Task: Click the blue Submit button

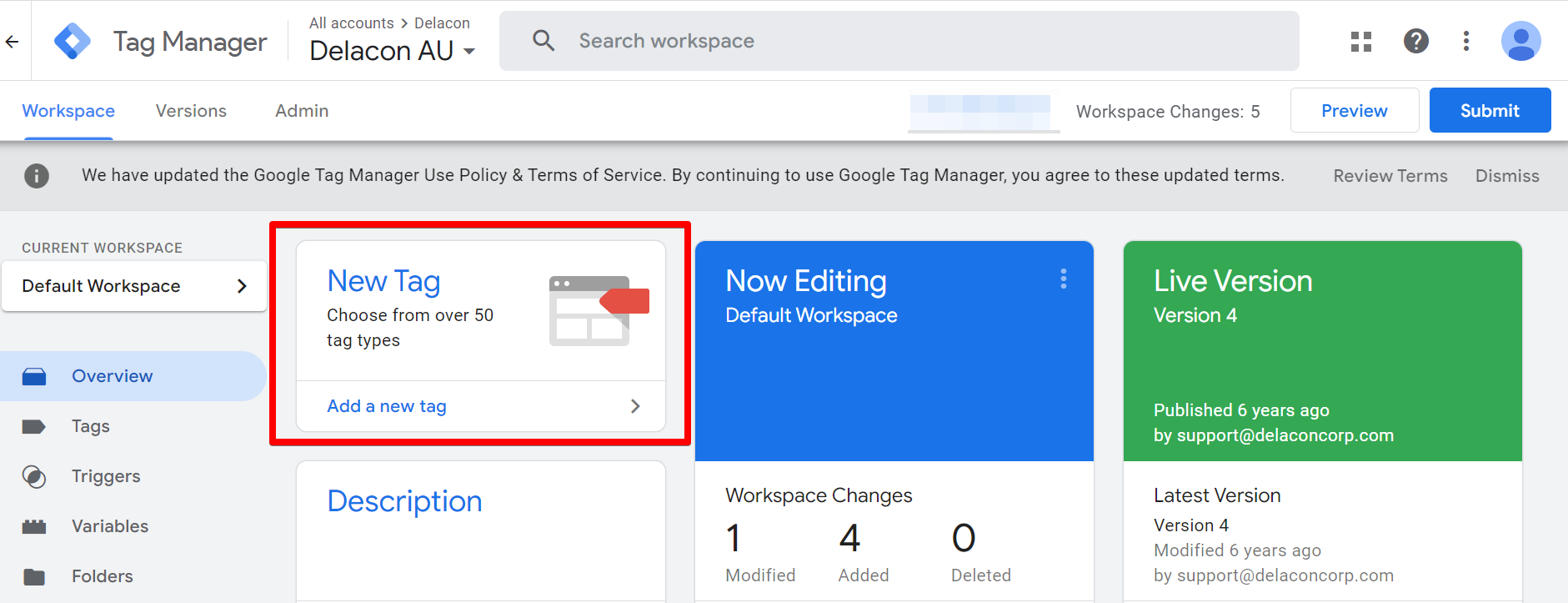Action: (1490, 110)
